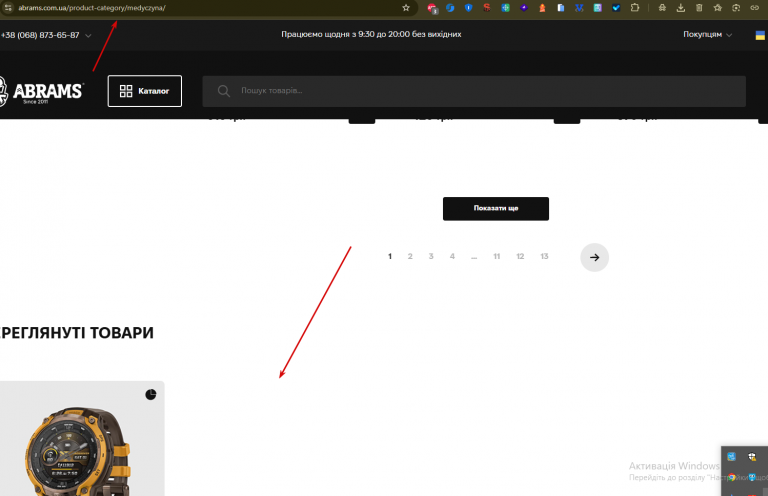This screenshot has height=496, width=768.
Task: Click the red S extension icon
Action: pos(486,8)
